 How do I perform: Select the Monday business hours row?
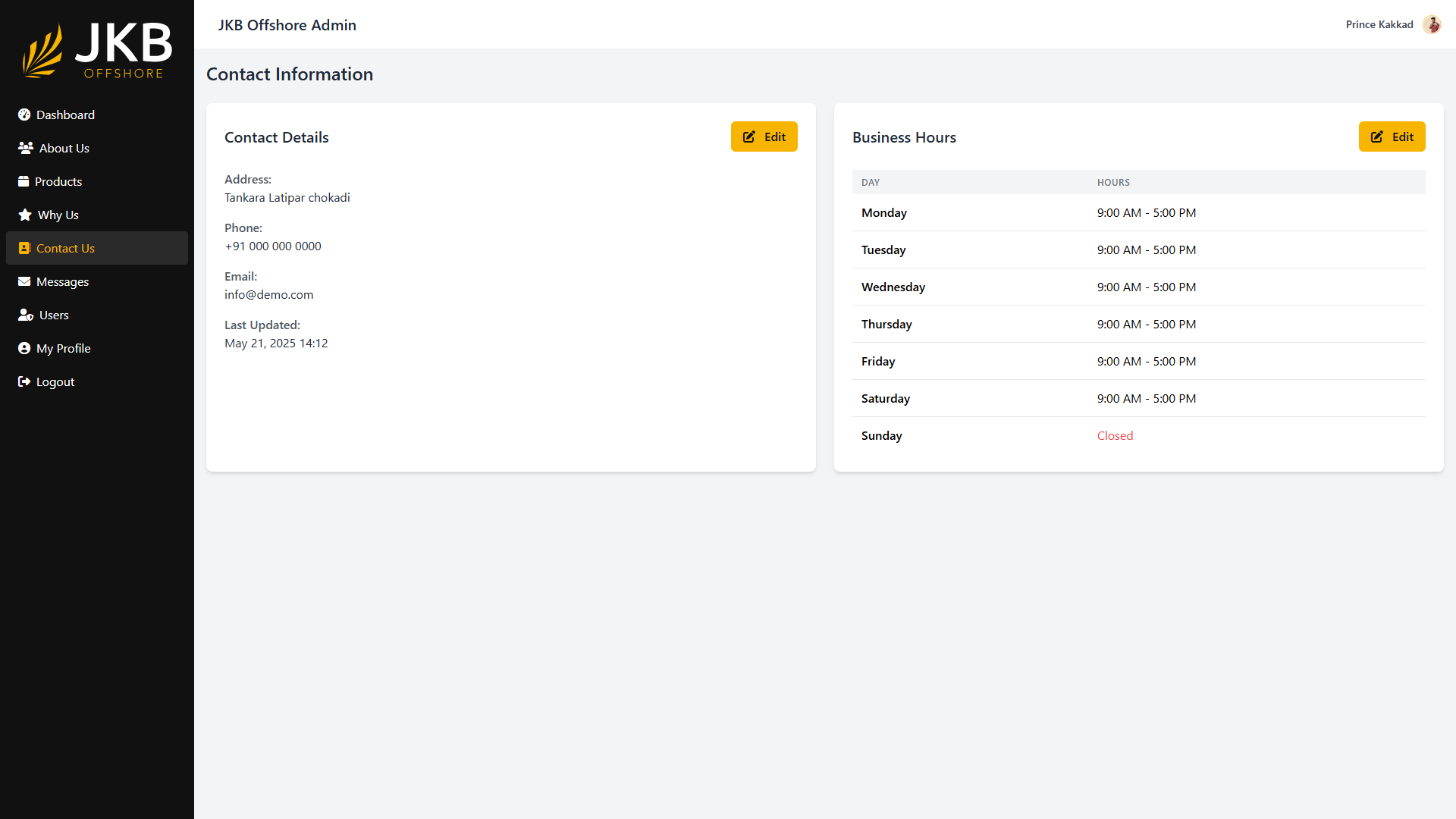(1137, 212)
